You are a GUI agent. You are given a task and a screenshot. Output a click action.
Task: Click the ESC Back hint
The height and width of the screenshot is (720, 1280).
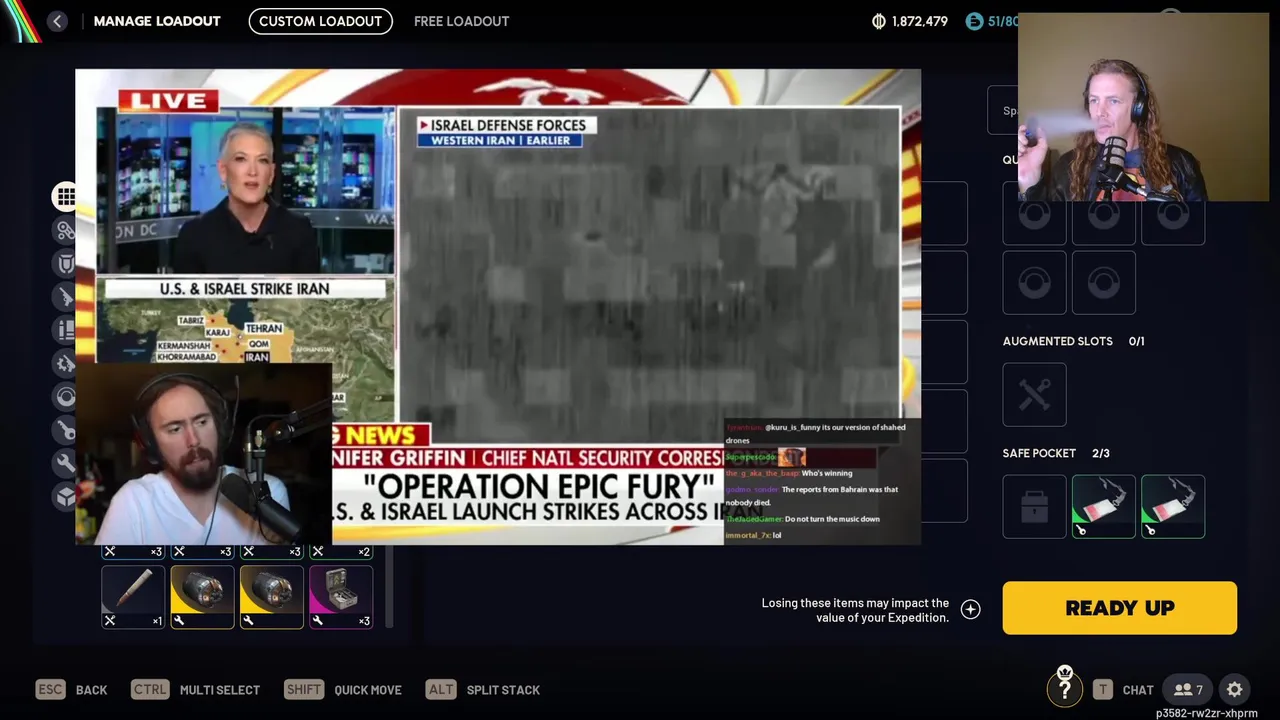tap(71, 690)
